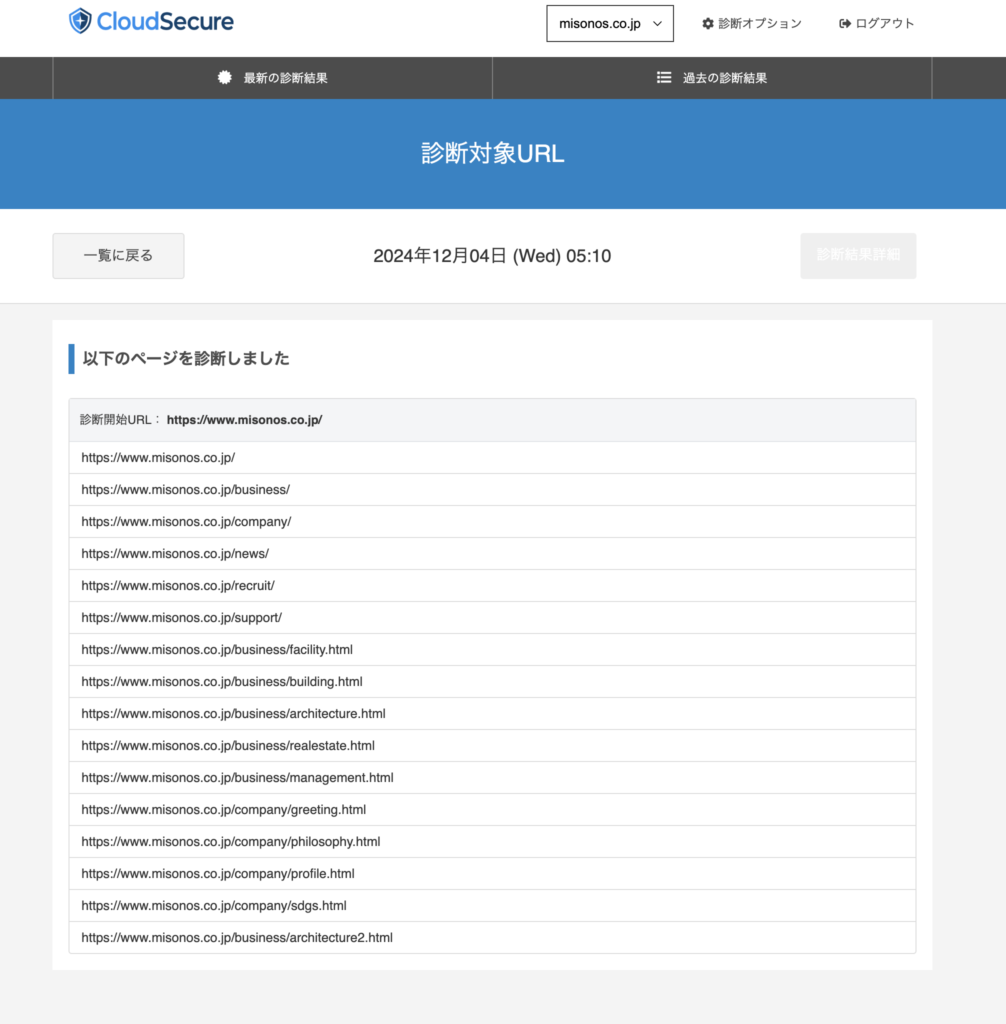1006x1024 pixels.
Task: Click the business/architecture2.html URL row
Action: click(x=237, y=938)
